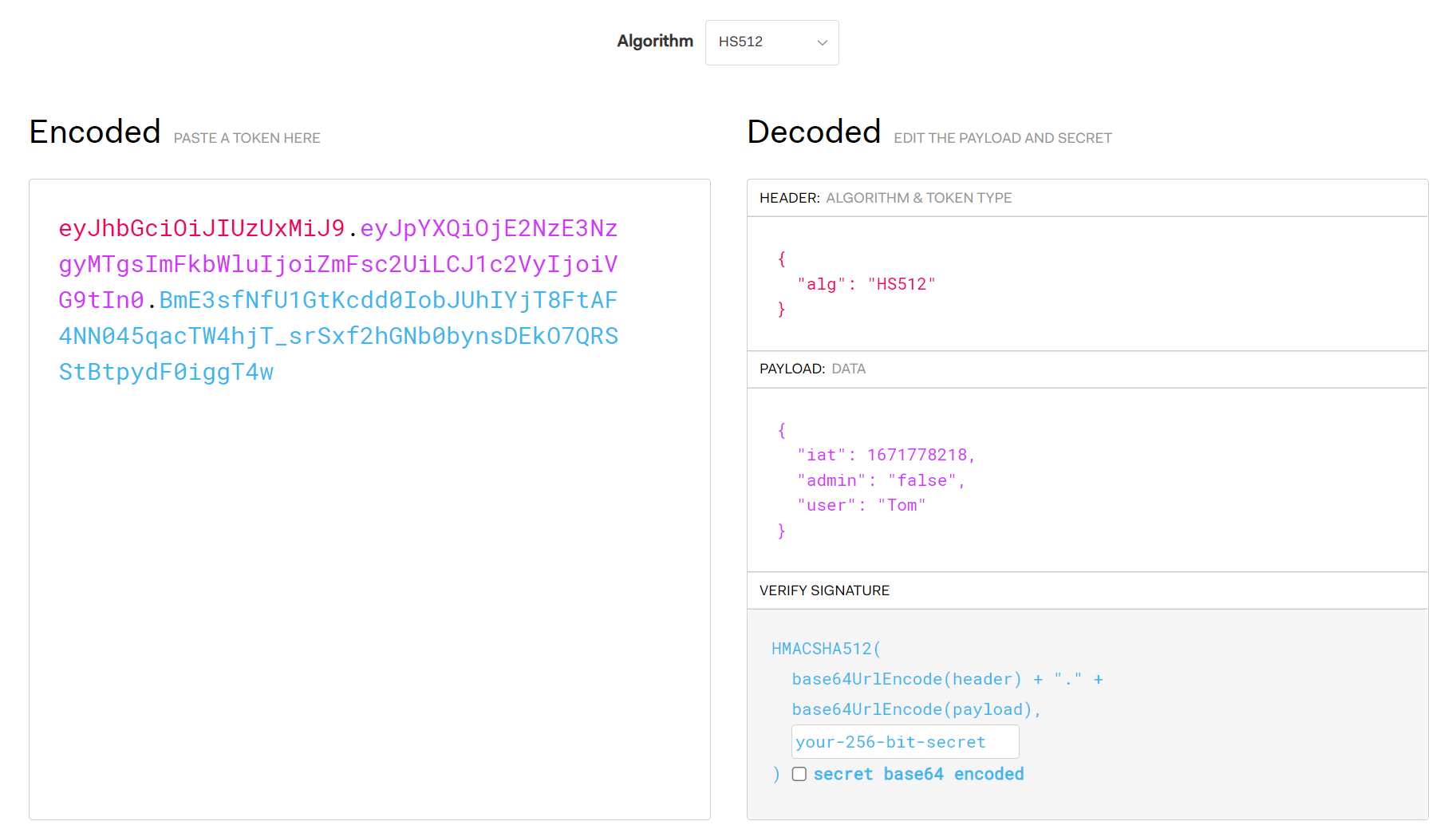
Task: Click the Encoded heading
Action: click(x=95, y=132)
